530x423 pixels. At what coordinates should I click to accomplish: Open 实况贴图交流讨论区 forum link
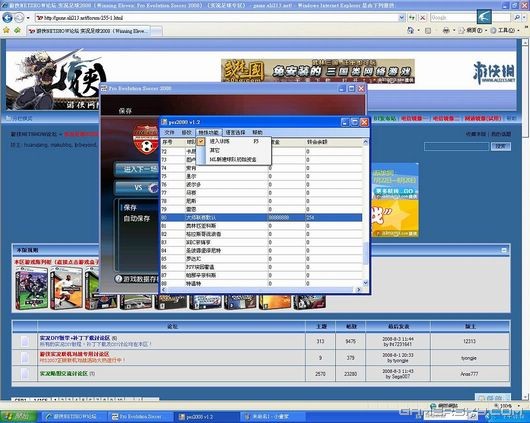point(64,374)
